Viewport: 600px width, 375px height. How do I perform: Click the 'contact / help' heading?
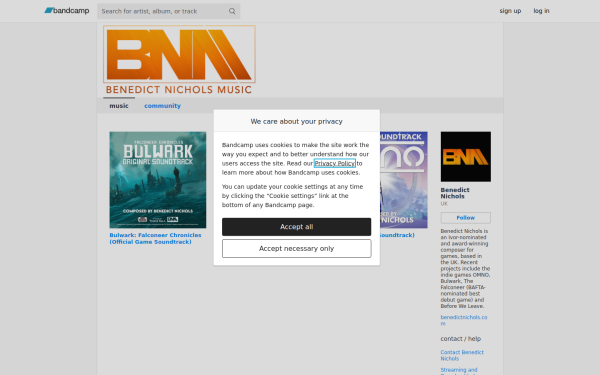[x=461, y=339]
